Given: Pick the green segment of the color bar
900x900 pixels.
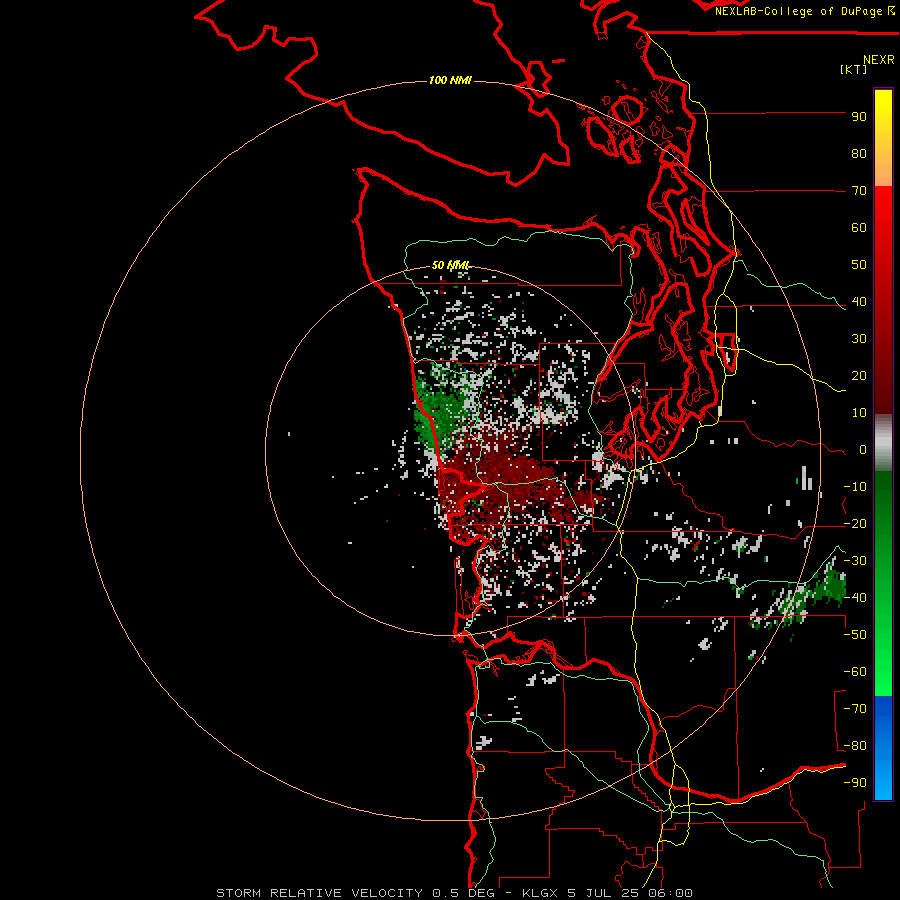Looking at the screenshot, I should (x=883, y=583).
